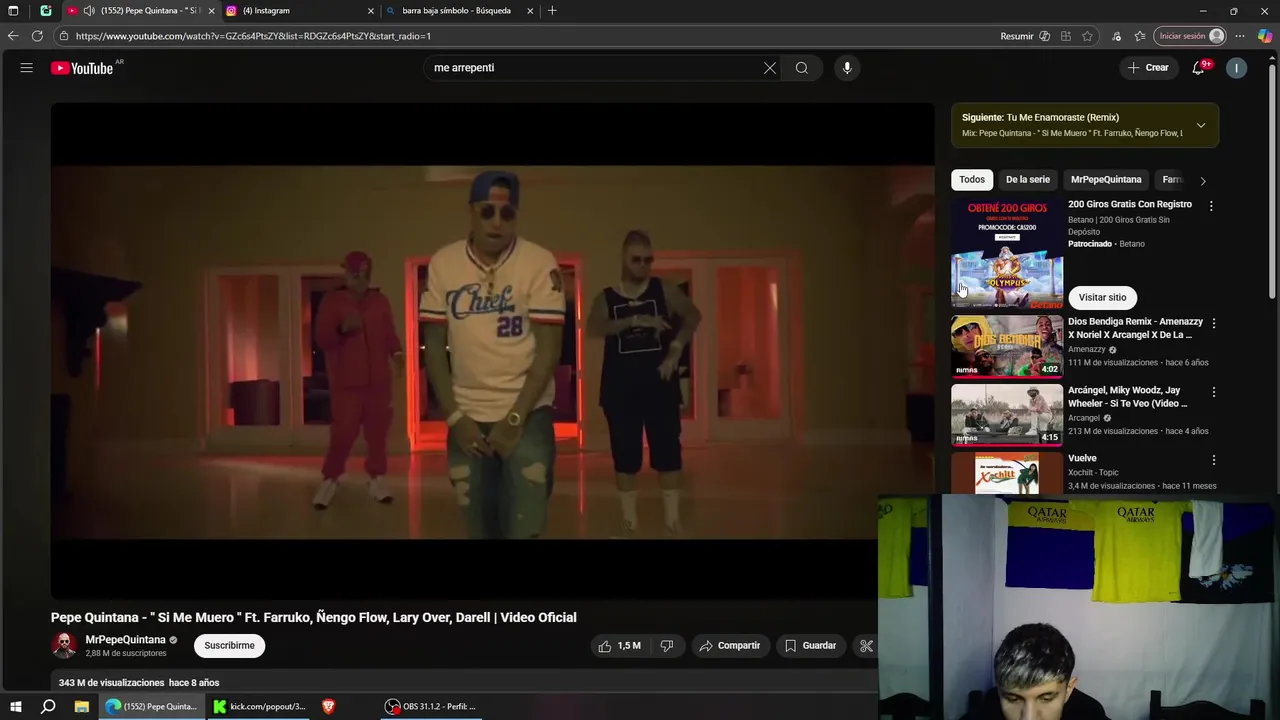The width and height of the screenshot is (1280, 720).
Task: Run the search with the magnifier button
Action: point(802,68)
